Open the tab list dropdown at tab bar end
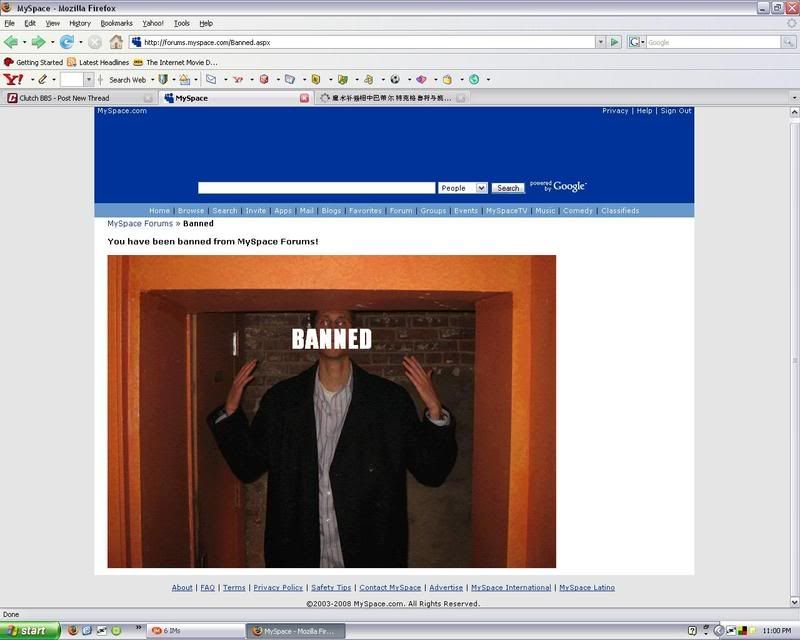The width and height of the screenshot is (800, 640). (794, 97)
